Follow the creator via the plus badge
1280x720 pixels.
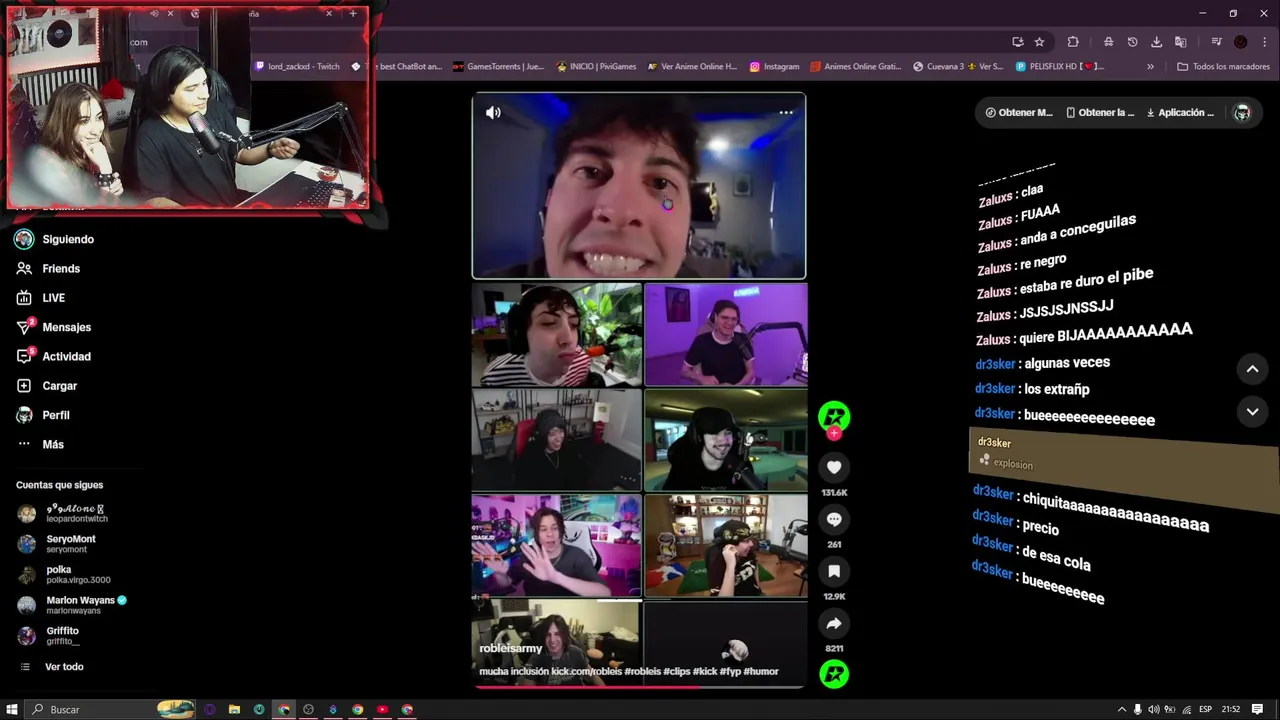(834, 434)
